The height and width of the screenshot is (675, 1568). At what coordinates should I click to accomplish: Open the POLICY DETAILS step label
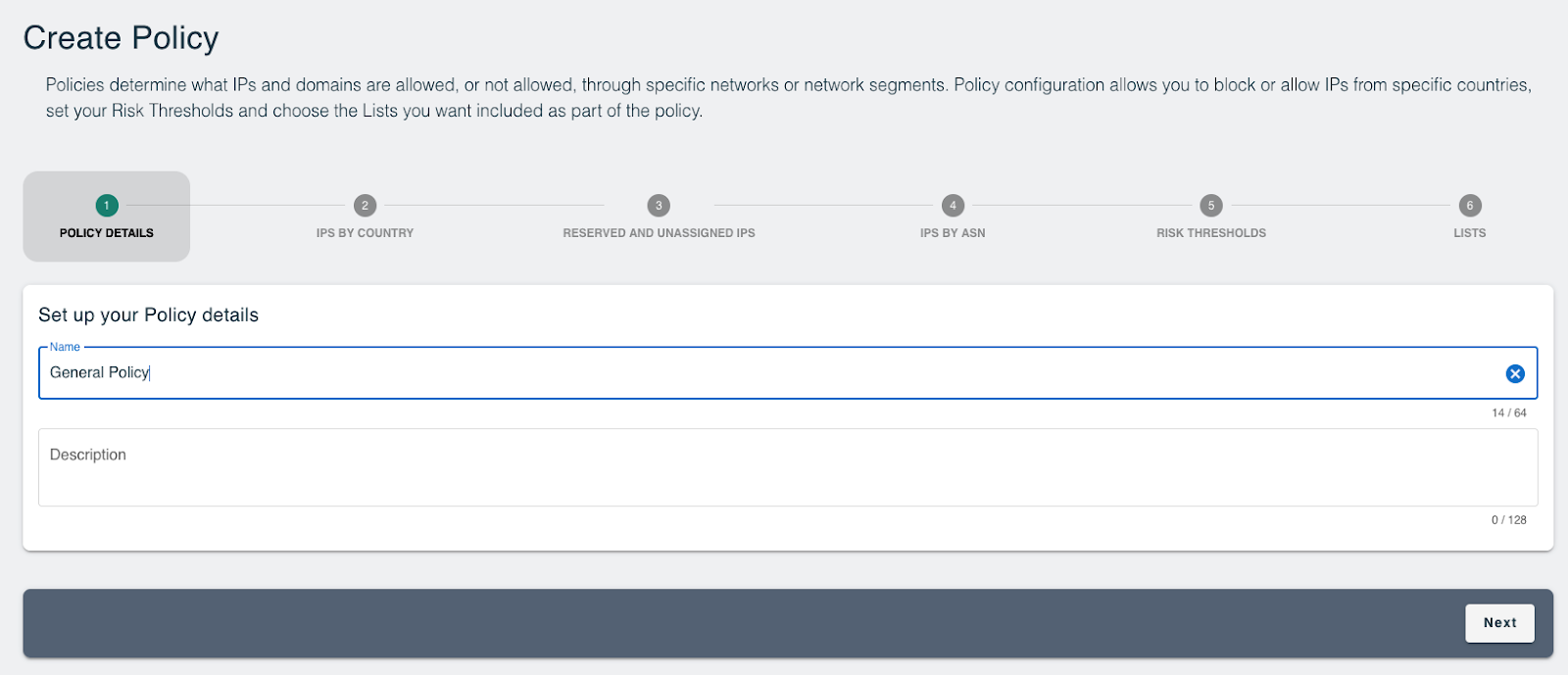coord(107,233)
